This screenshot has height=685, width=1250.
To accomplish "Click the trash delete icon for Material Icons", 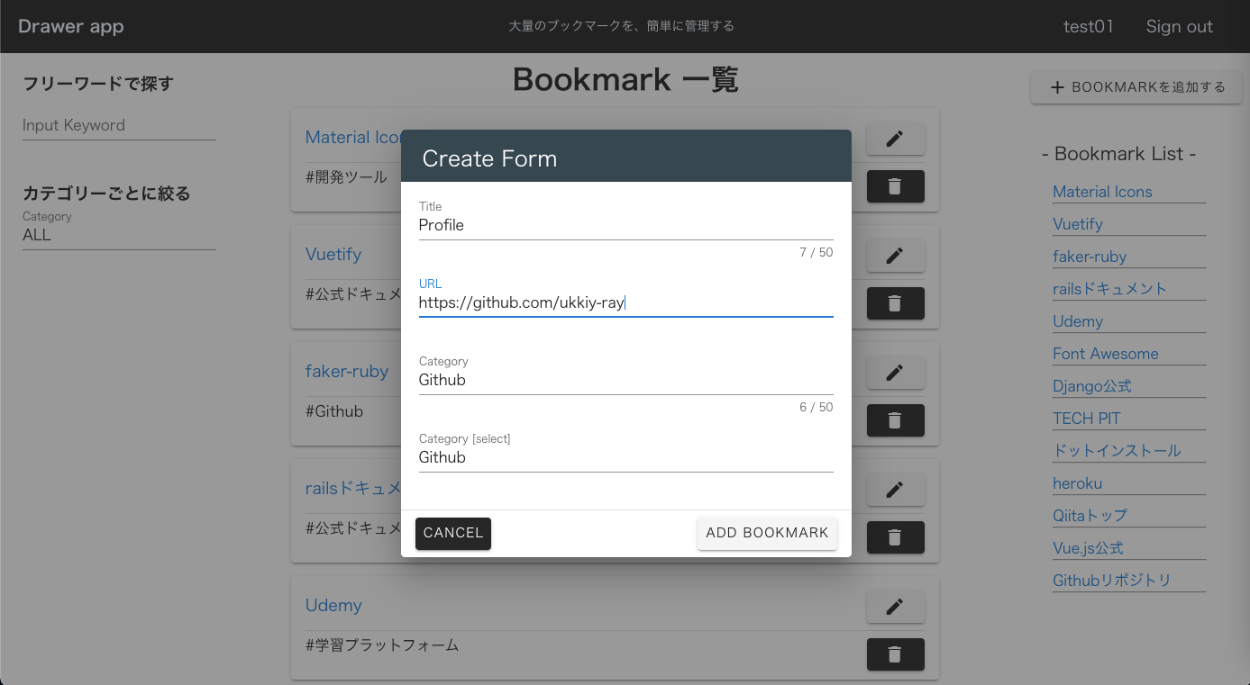I will (894, 186).
